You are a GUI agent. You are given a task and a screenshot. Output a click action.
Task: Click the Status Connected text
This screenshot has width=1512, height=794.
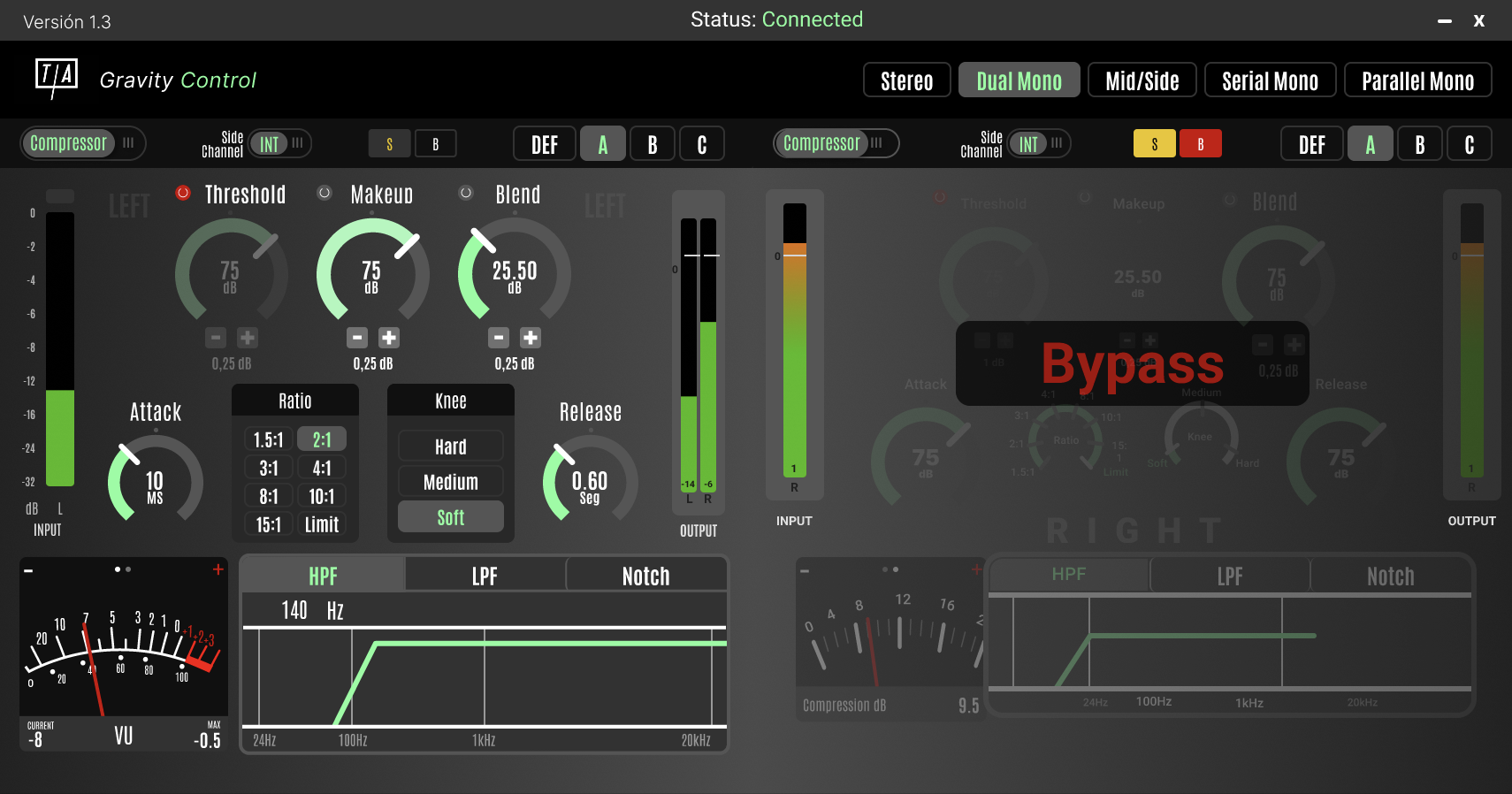point(776,19)
